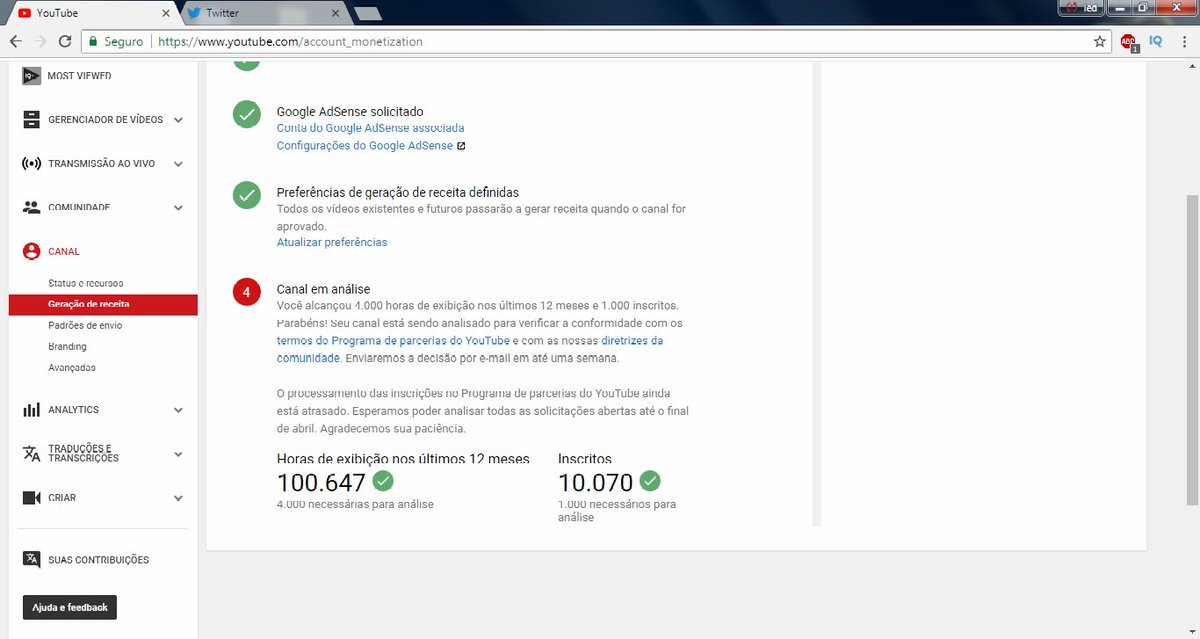
Task: Open the diretrizes da comunidade link
Action: point(470,349)
